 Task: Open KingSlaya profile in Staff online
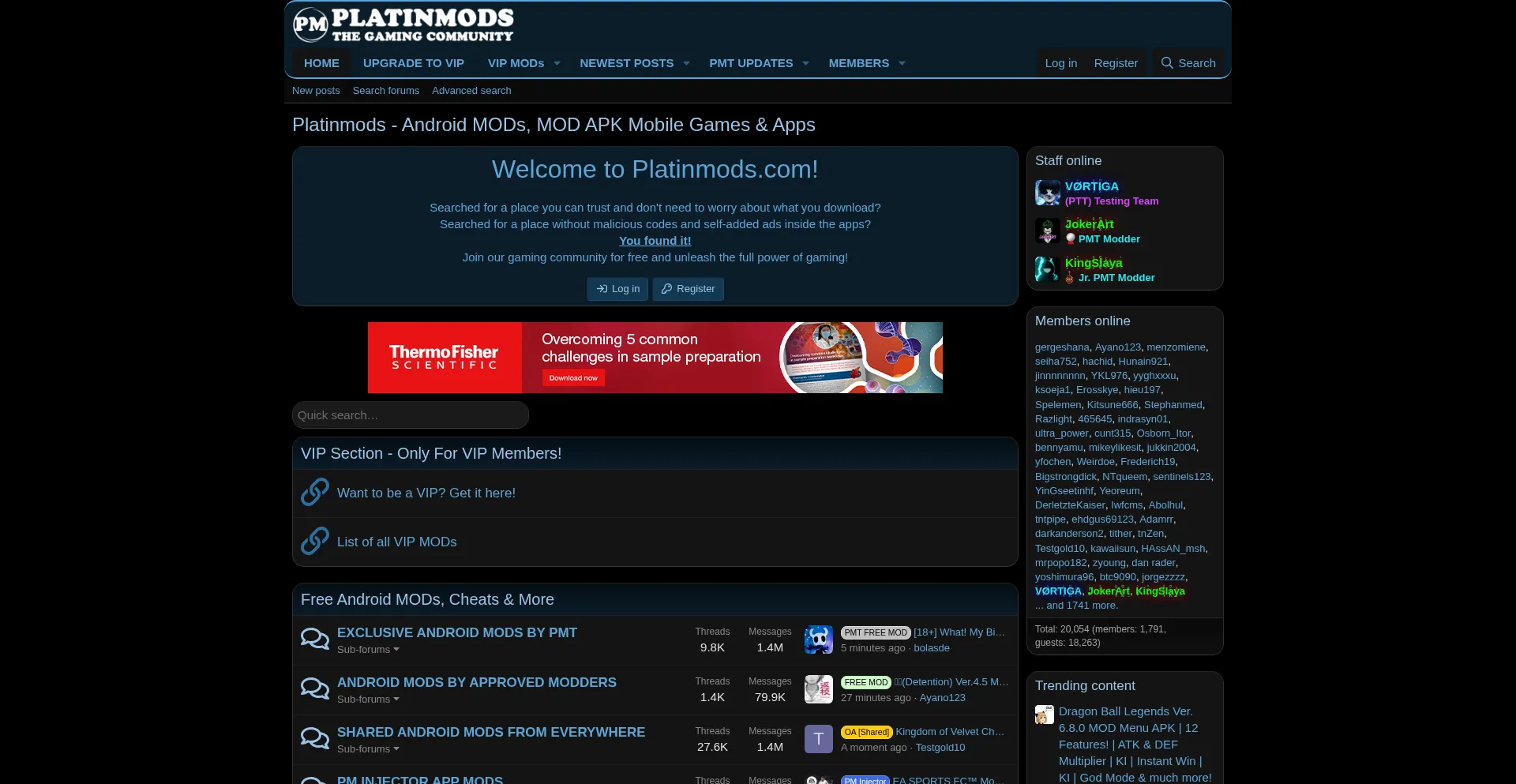click(1094, 263)
